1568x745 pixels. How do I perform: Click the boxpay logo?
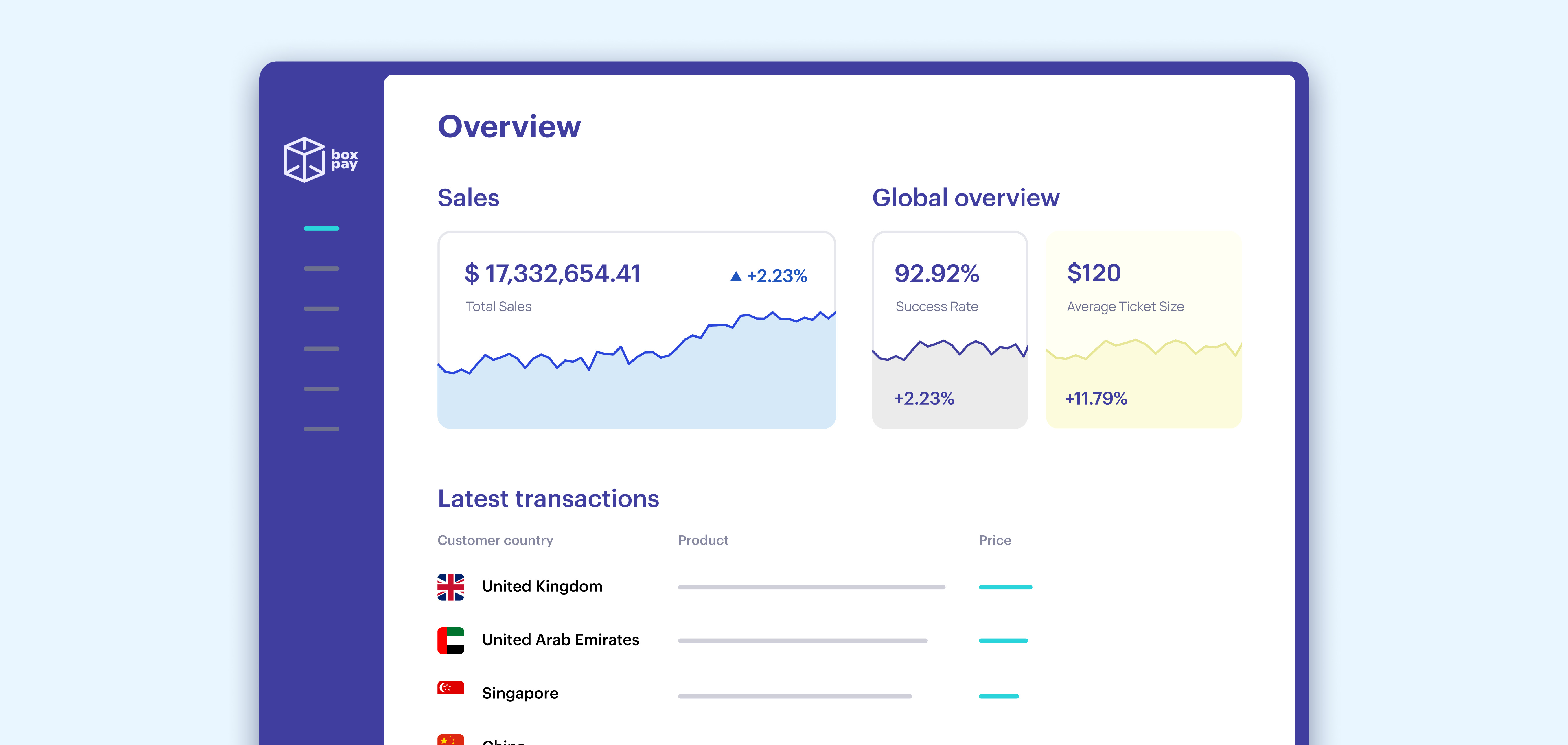pyautogui.click(x=321, y=160)
